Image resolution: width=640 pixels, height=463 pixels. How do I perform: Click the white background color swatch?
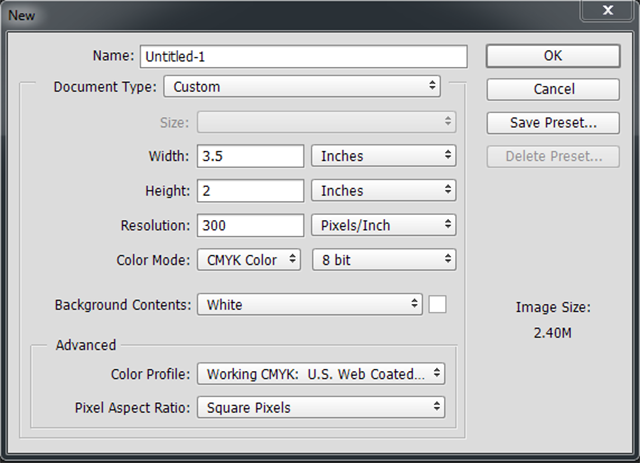[437, 304]
